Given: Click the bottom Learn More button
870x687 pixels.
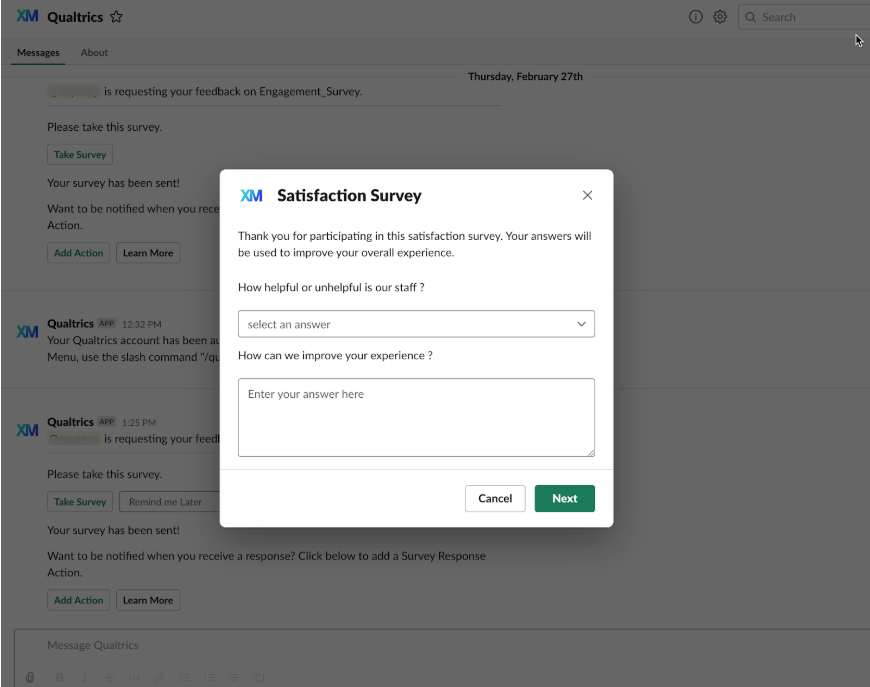Looking at the screenshot, I should click(148, 600).
